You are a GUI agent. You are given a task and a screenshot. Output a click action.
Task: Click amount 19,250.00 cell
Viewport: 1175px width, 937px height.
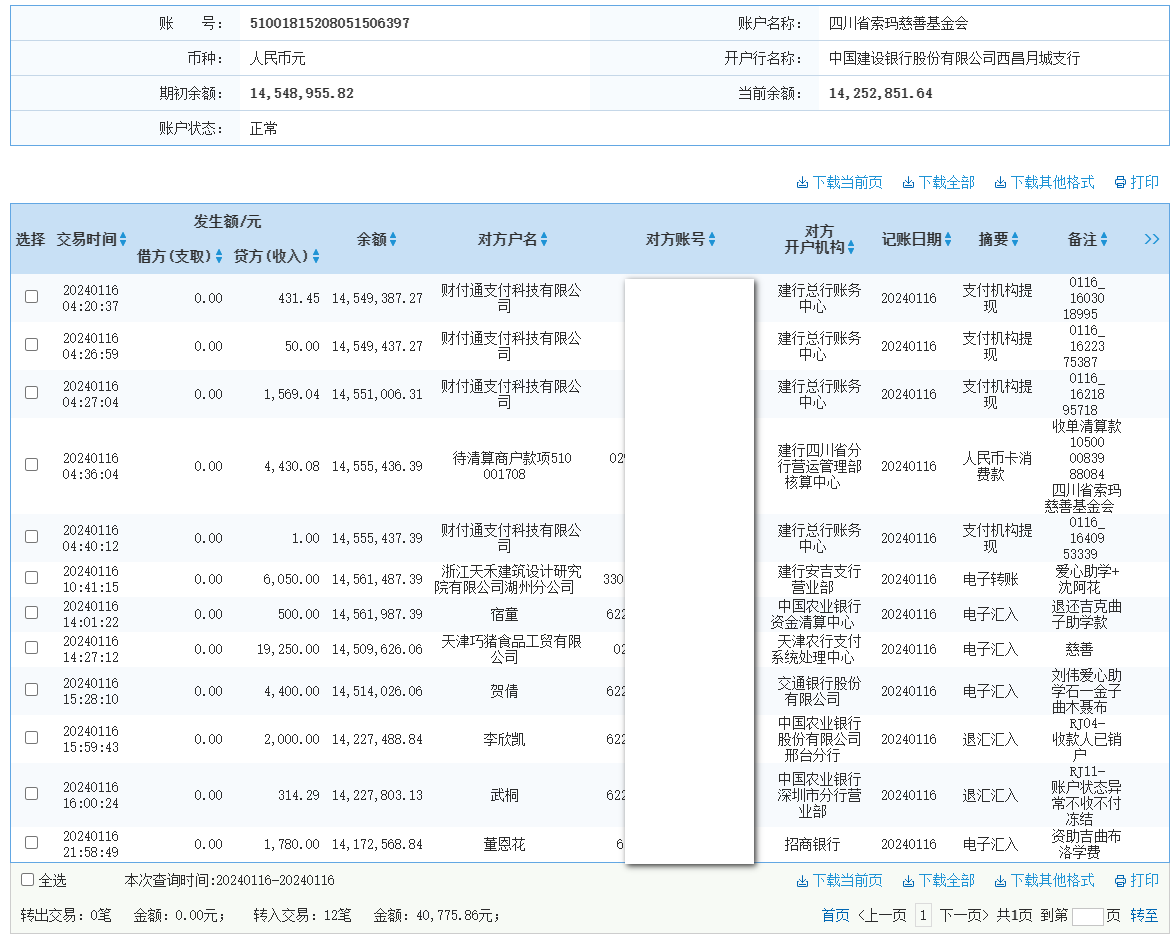point(288,649)
